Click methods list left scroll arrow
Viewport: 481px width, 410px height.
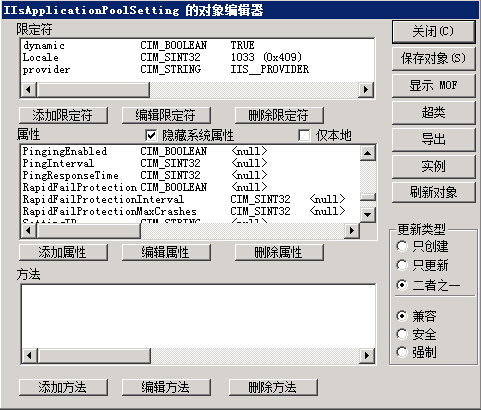coord(29,355)
